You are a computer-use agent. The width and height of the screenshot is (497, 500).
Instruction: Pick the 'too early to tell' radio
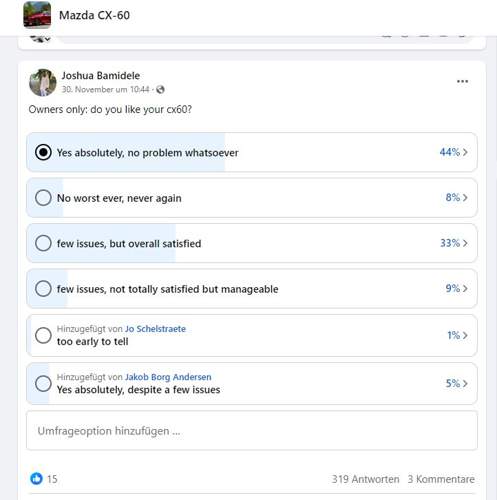click(x=43, y=335)
